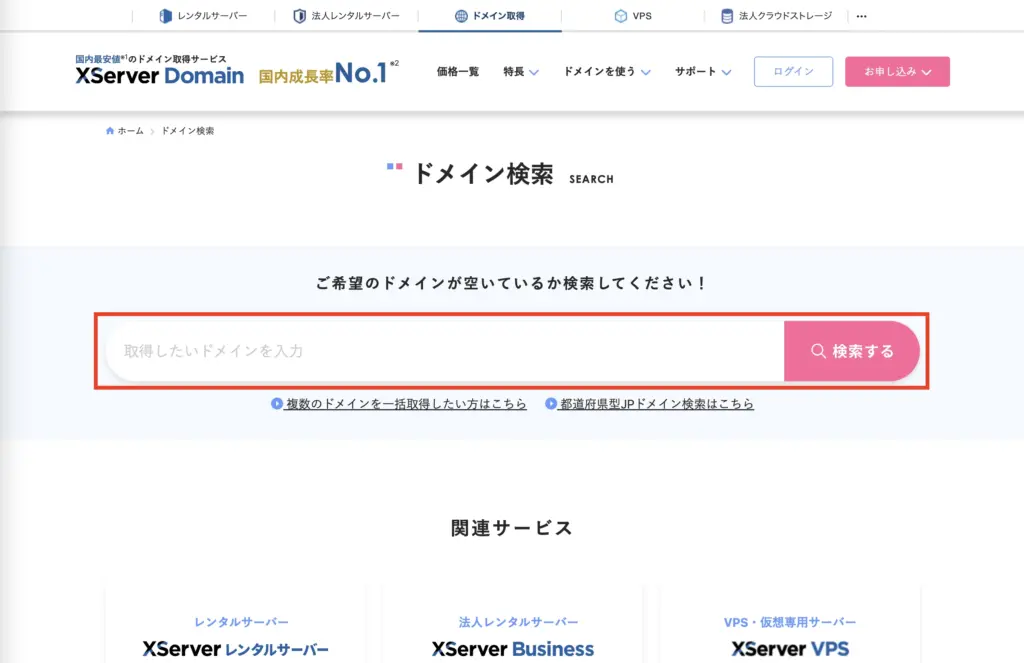Image resolution: width=1024 pixels, height=663 pixels.
Task: Click the レンタルサーバー server icon in top bar
Action: 166,16
